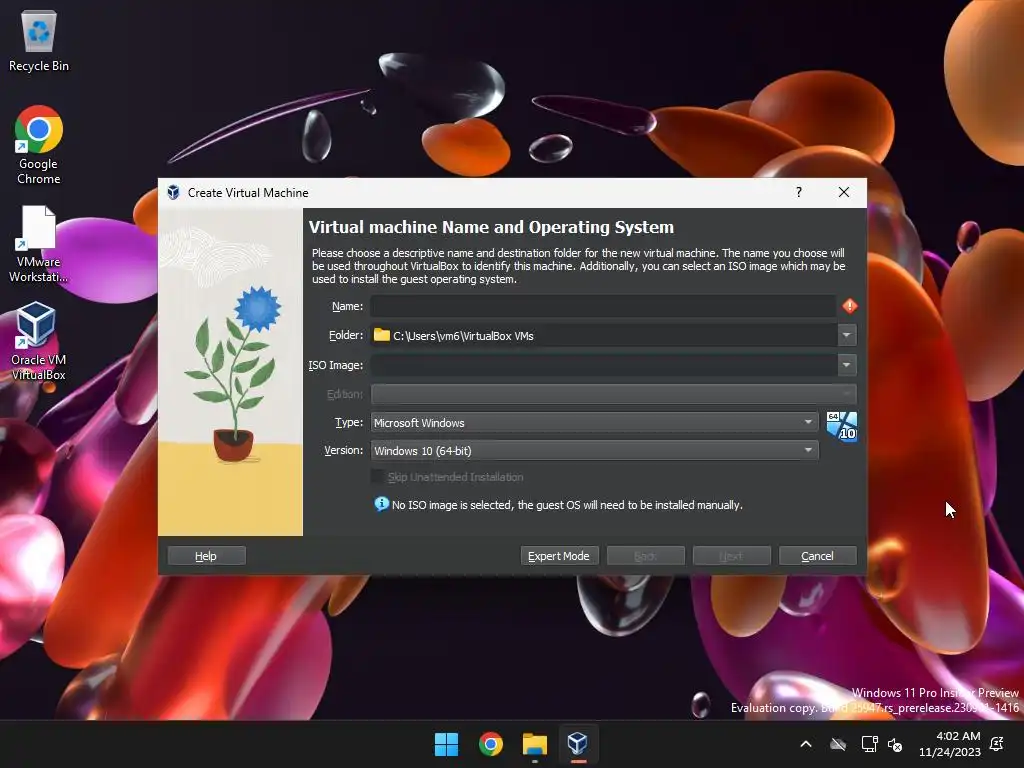
Task: Click the Windows 10 64-bit OS type icon
Action: point(842,426)
